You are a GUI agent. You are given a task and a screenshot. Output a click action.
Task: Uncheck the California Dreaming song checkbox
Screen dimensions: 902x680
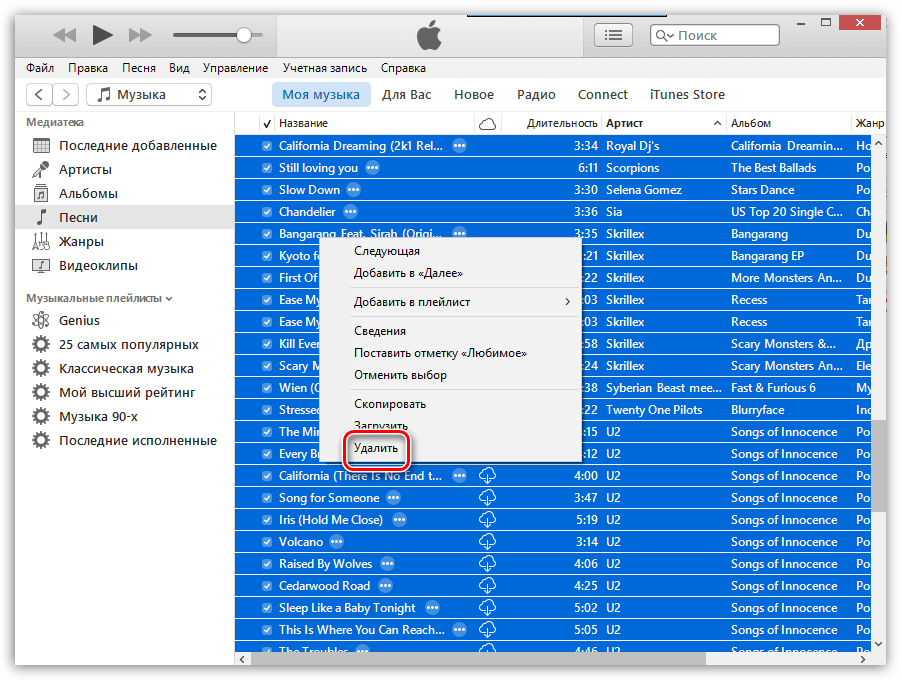coord(267,146)
